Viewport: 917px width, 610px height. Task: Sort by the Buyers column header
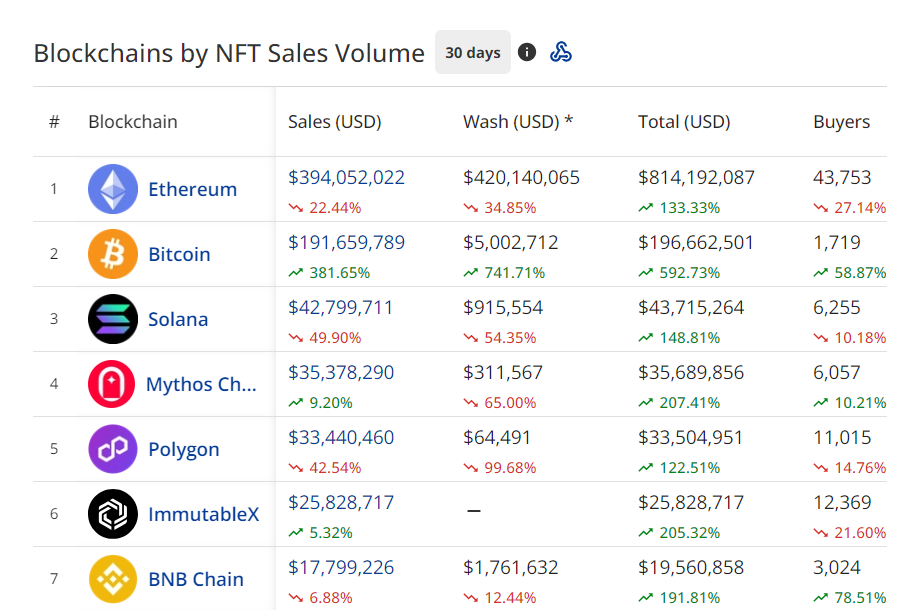pos(842,122)
